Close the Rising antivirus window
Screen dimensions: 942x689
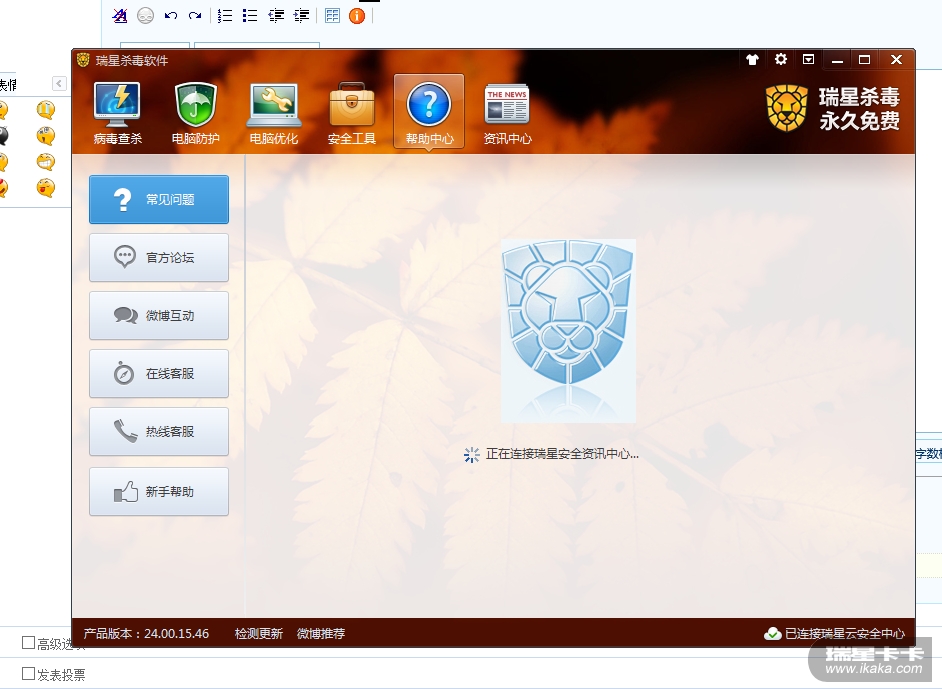896,59
